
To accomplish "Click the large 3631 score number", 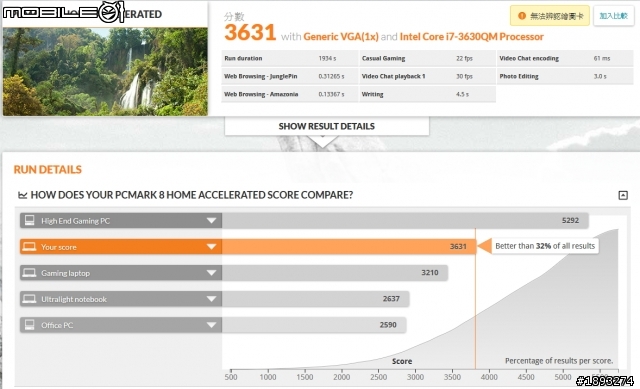I will 250,33.
